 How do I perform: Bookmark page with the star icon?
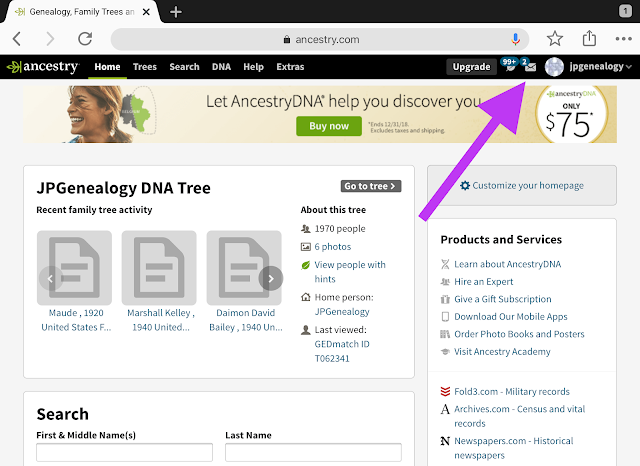555,39
